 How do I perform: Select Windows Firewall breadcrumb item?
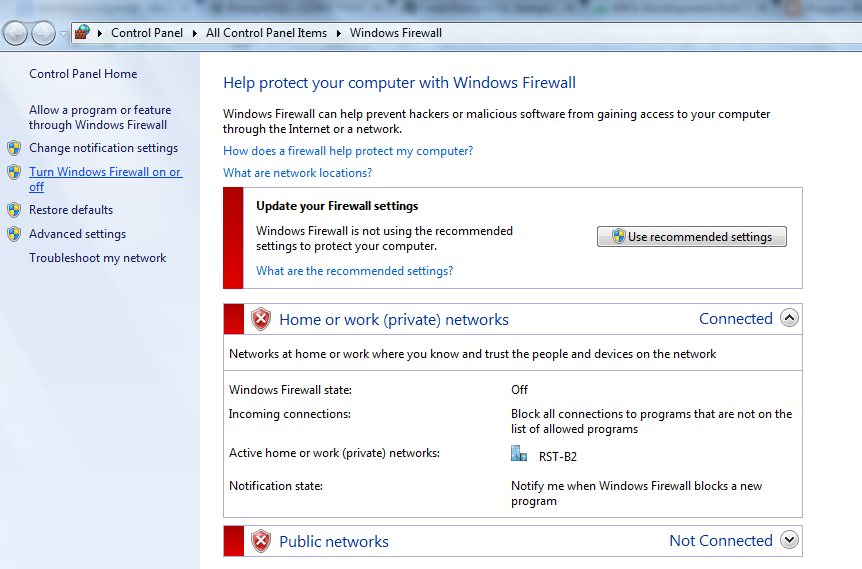396,33
